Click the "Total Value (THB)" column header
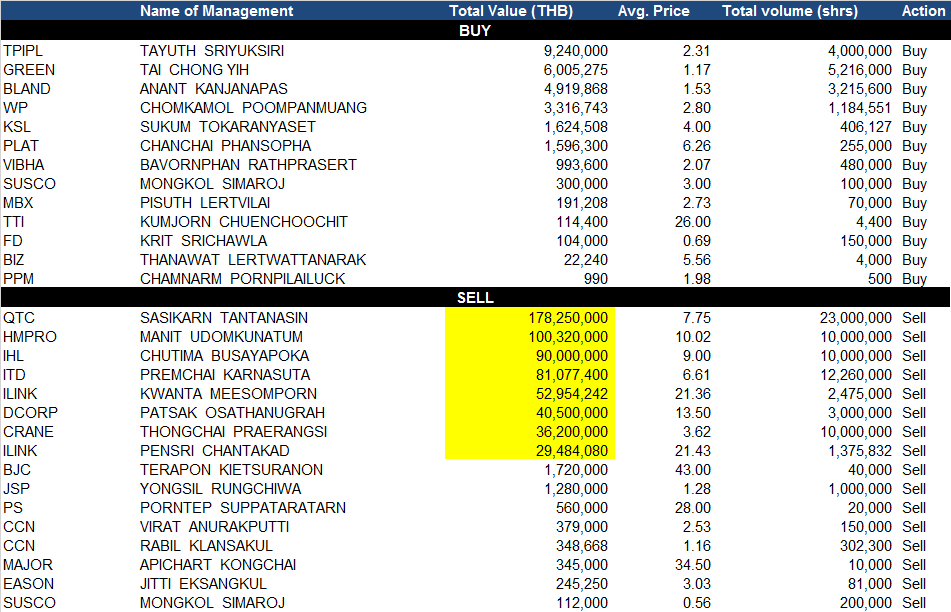This screenshot has width=951, height=612. pyautogui.click(x=511, y=11)
